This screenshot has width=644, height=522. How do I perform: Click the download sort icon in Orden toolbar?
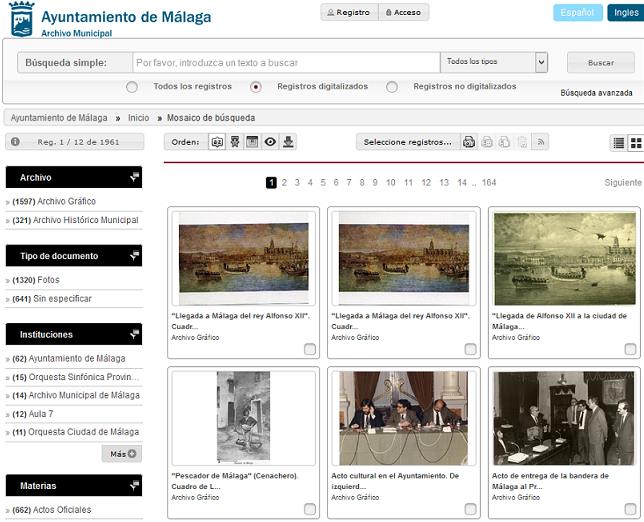point(289,142)
